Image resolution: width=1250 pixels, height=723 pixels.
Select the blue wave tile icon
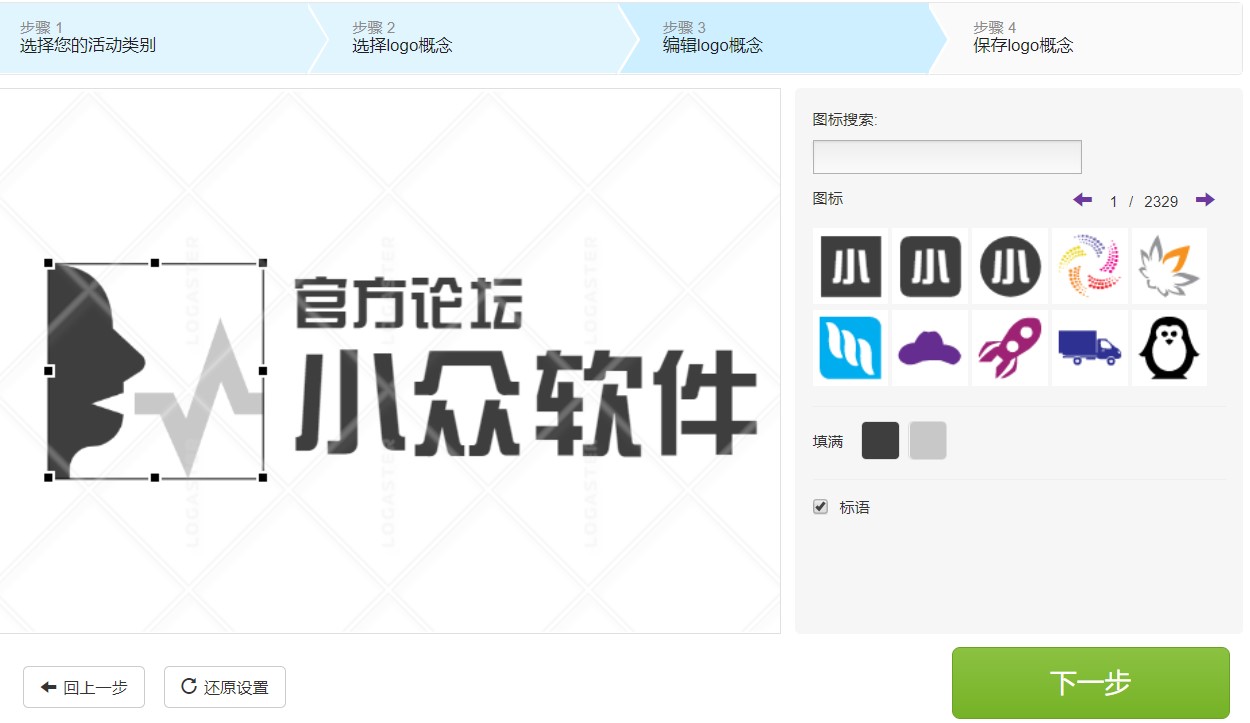click(x=851, y=347)
